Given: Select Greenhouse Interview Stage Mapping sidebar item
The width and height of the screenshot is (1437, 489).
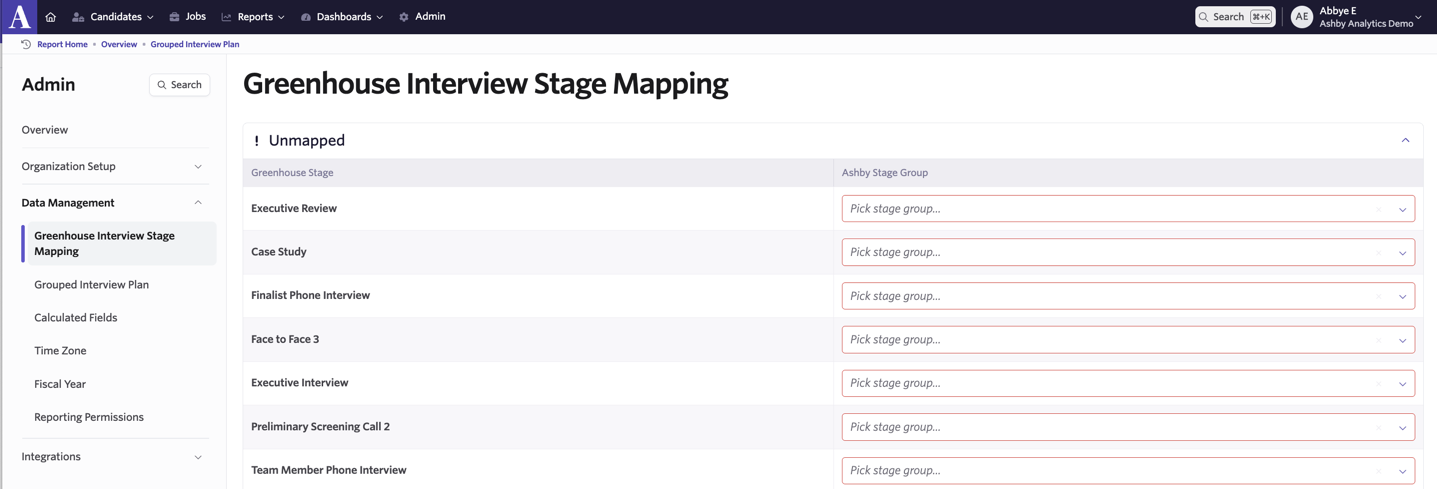Looking at the screenshot, I should [x=119, y=243].
